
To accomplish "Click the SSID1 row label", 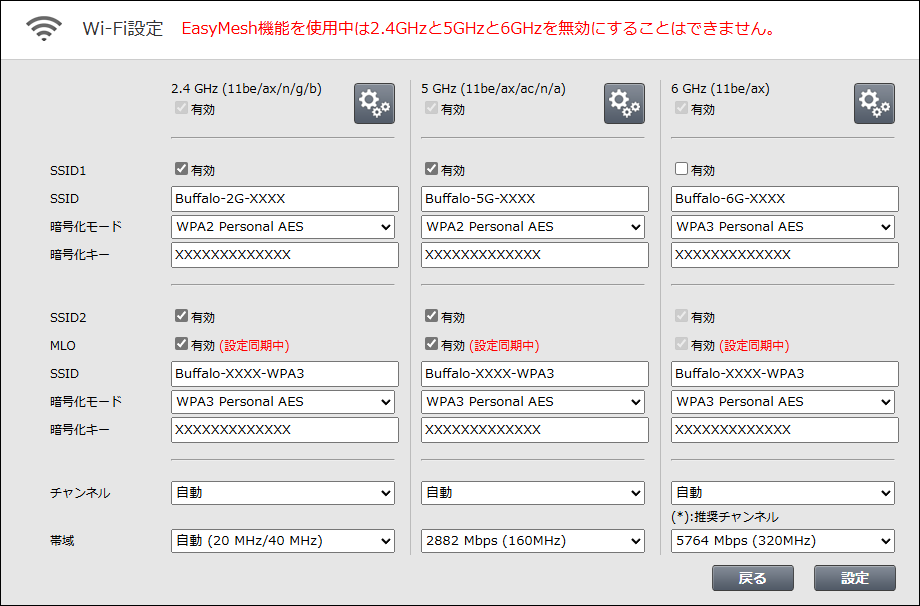I will (68, 171).
